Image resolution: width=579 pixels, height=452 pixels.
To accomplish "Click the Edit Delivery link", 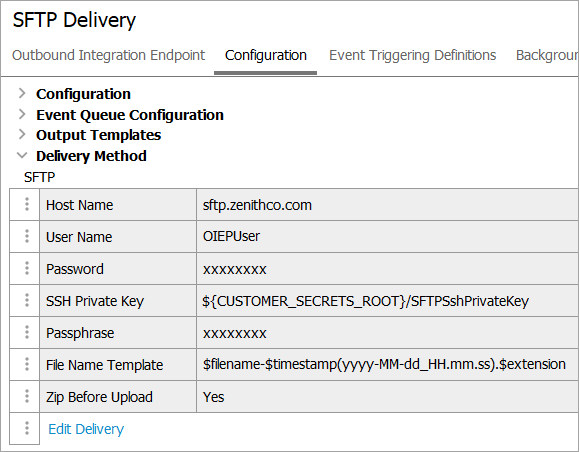I will 86,429.
